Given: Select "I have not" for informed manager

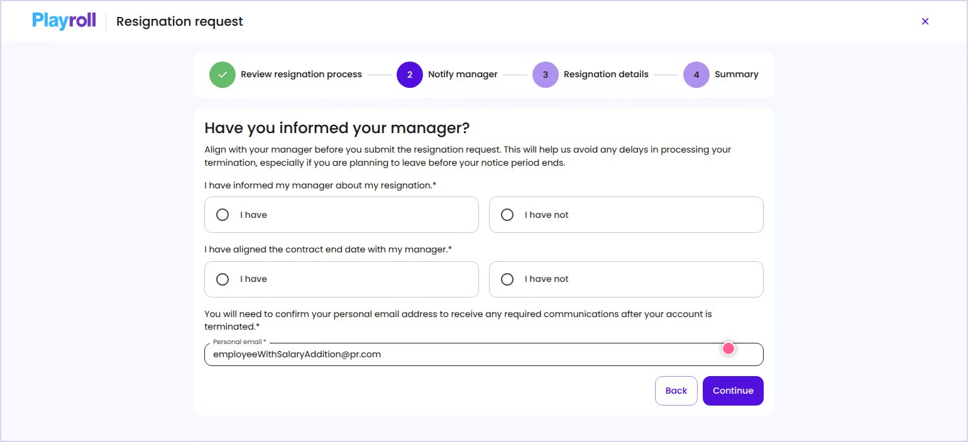Looking at the screenshot, I should [x=626, y=215].
